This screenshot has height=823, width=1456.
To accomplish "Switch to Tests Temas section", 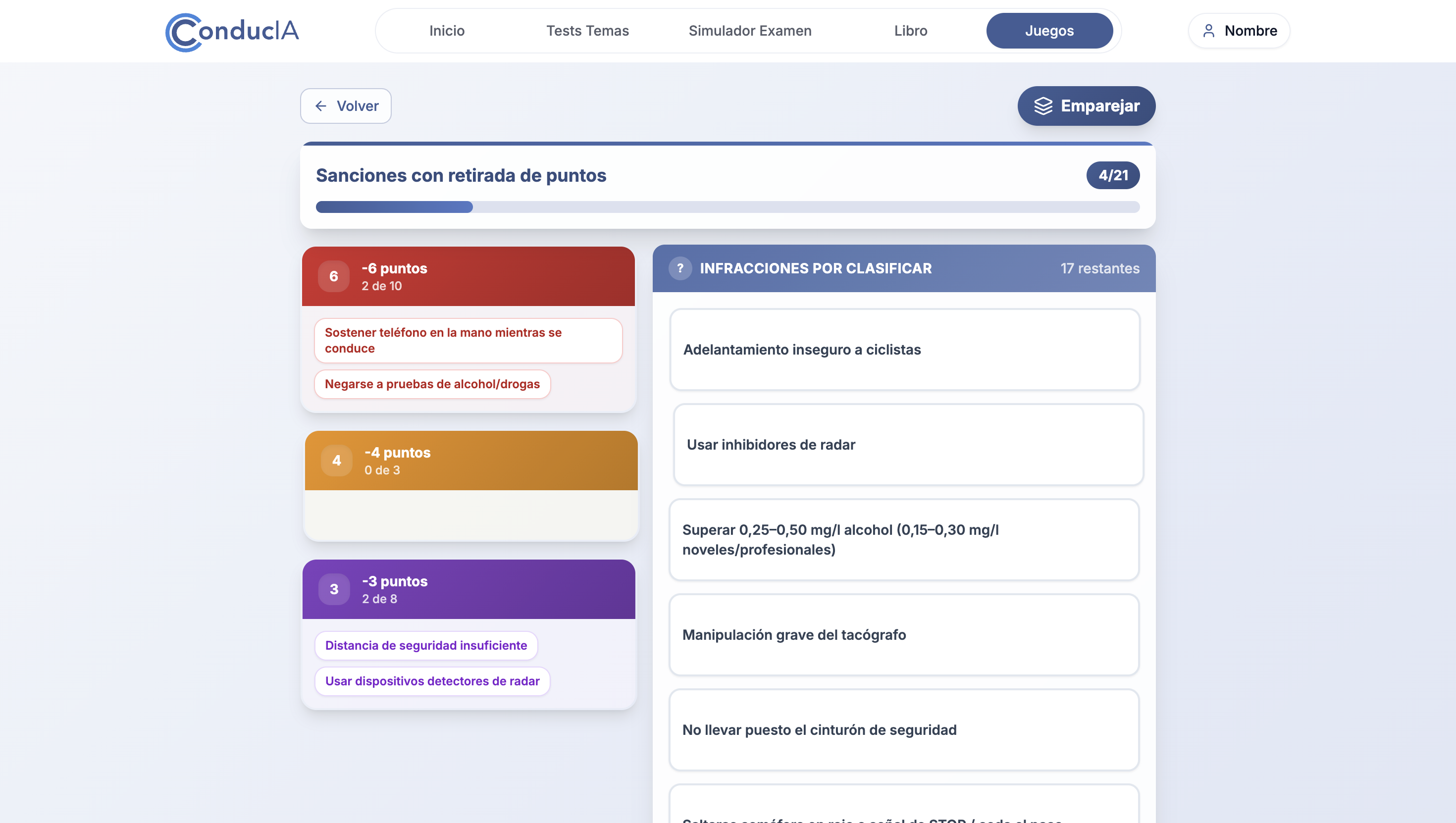I will point(587,31).
